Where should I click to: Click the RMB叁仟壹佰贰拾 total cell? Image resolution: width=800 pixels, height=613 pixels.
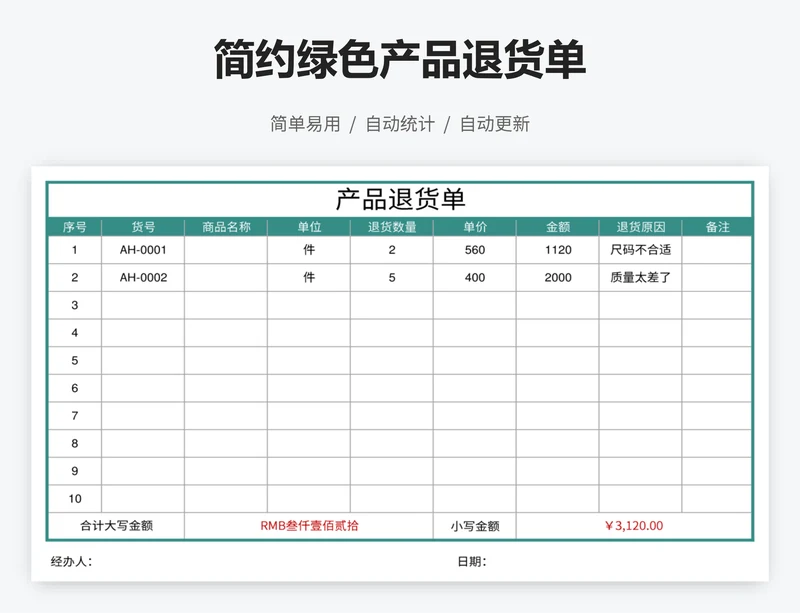pos(309,526)
